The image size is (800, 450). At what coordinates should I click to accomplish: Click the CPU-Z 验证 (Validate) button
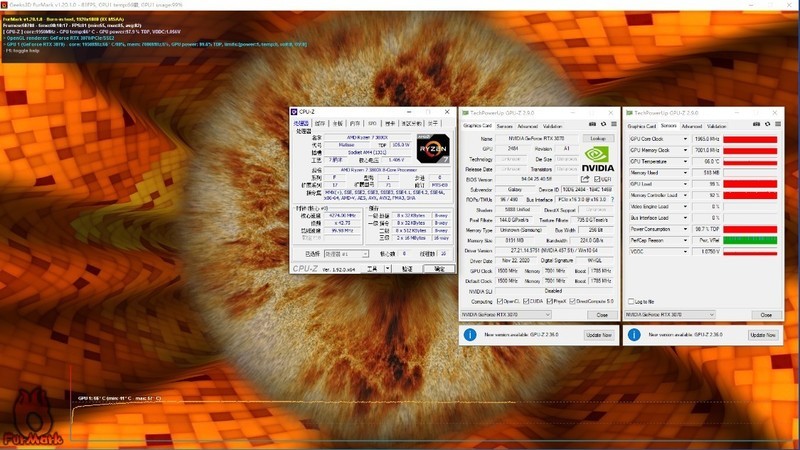407,269
